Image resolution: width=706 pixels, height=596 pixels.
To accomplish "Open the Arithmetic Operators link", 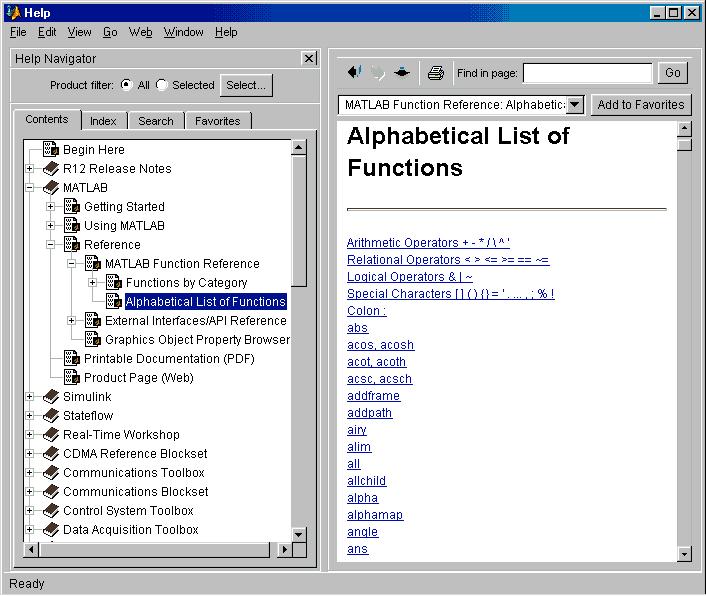I will click(x=428, y=243).
